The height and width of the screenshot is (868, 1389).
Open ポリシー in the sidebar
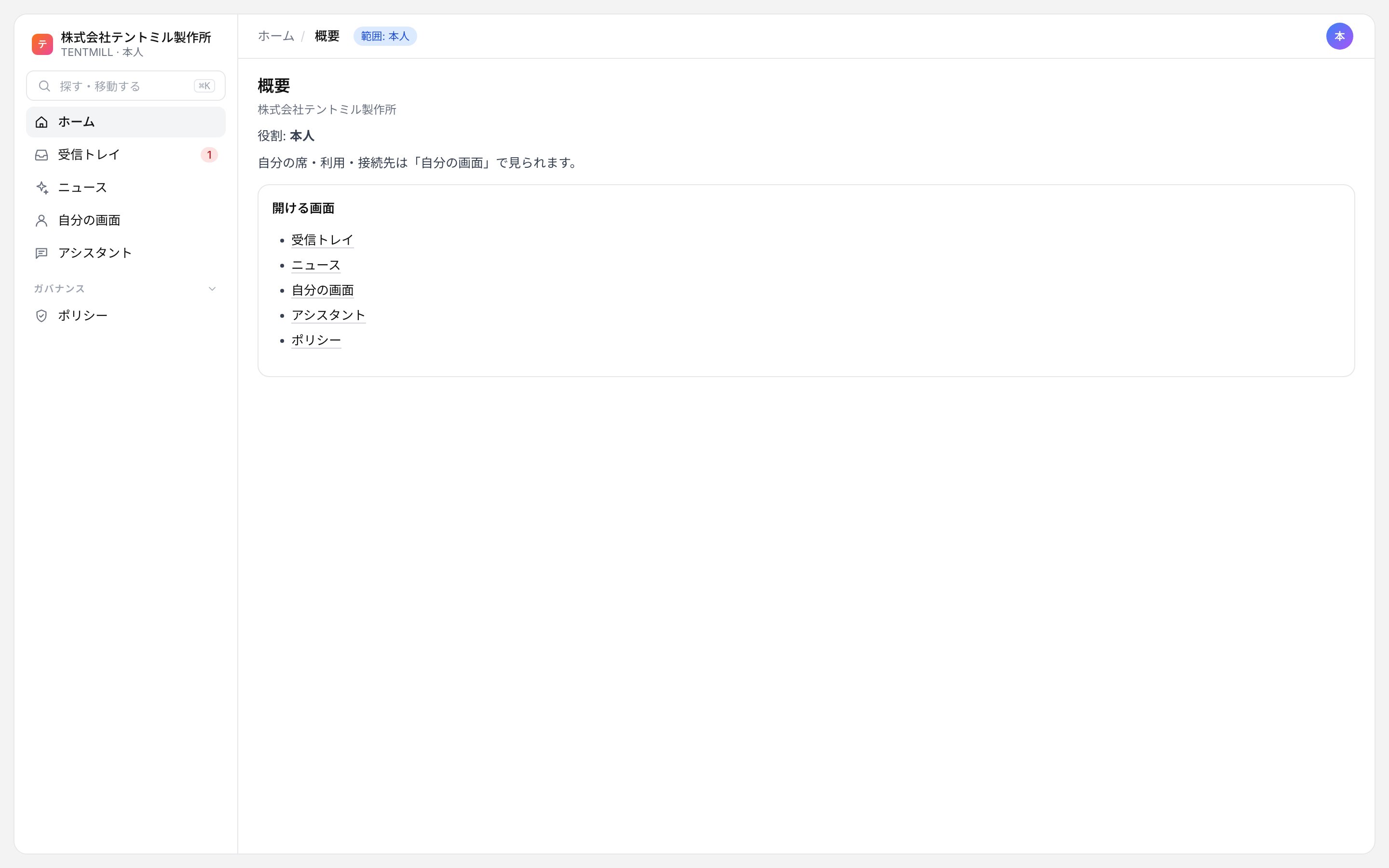pyautogui.click(x=126, y=316)
